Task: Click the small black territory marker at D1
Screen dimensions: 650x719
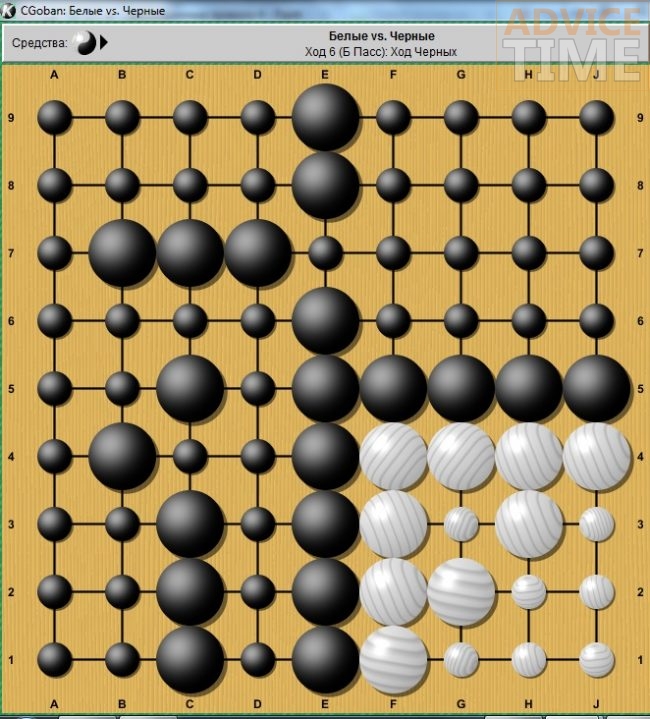Action: 258,660
